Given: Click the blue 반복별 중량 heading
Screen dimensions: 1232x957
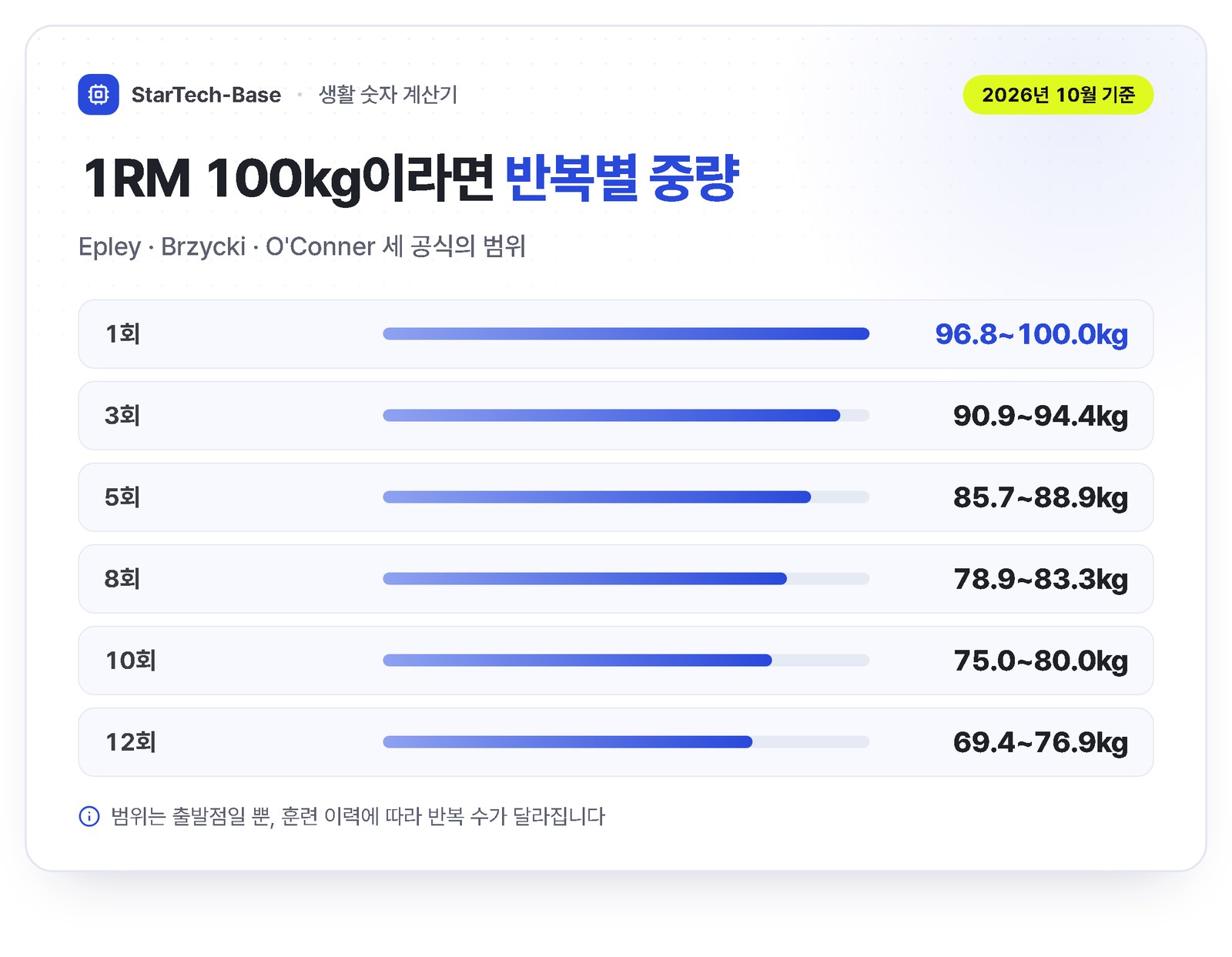Looking at the screenshot, I should (622, 179).
